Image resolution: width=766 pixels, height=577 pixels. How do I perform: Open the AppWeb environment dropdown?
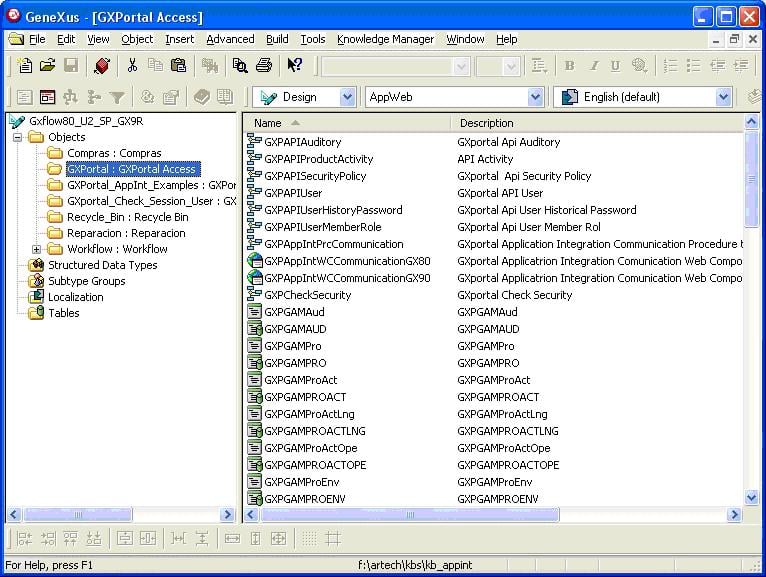(535, 97)
